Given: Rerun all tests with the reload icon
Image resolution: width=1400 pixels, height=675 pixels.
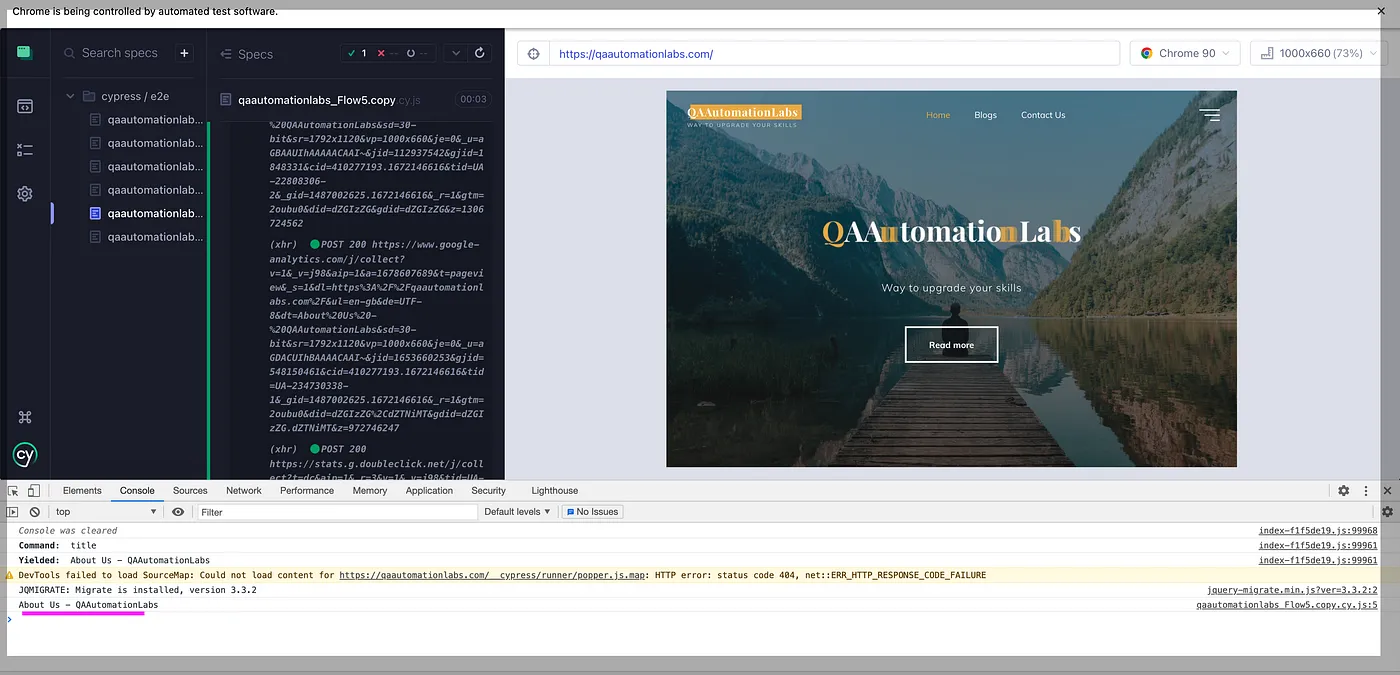Looking at the screenshot, I should (x=480, y=53).
